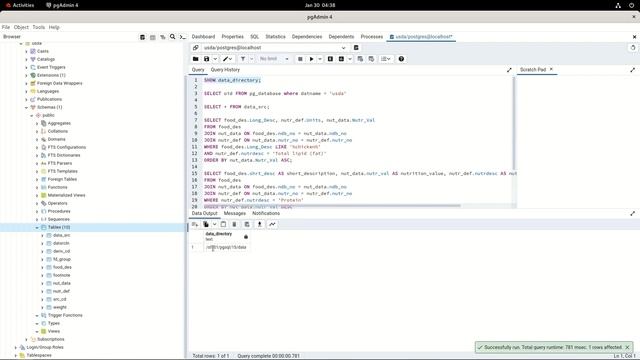Open the graph visualiser icon
Screen dimensions: 640x360
click(272, 224)
